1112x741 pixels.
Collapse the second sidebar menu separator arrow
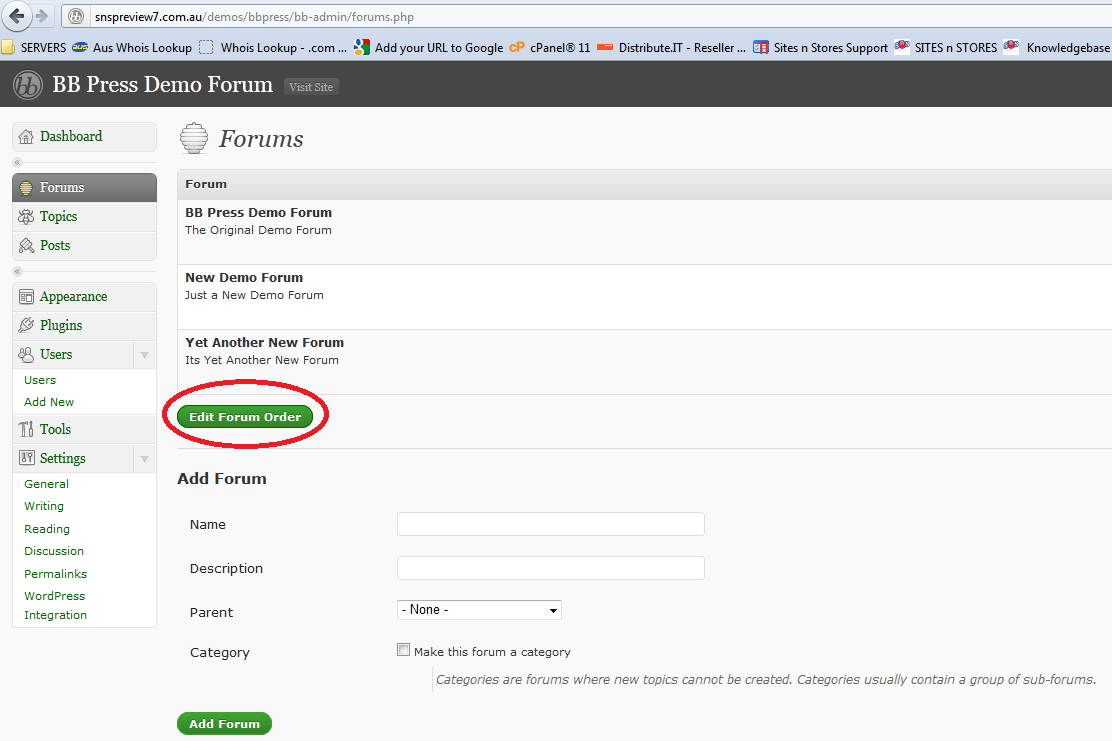(x=18, y=272)
